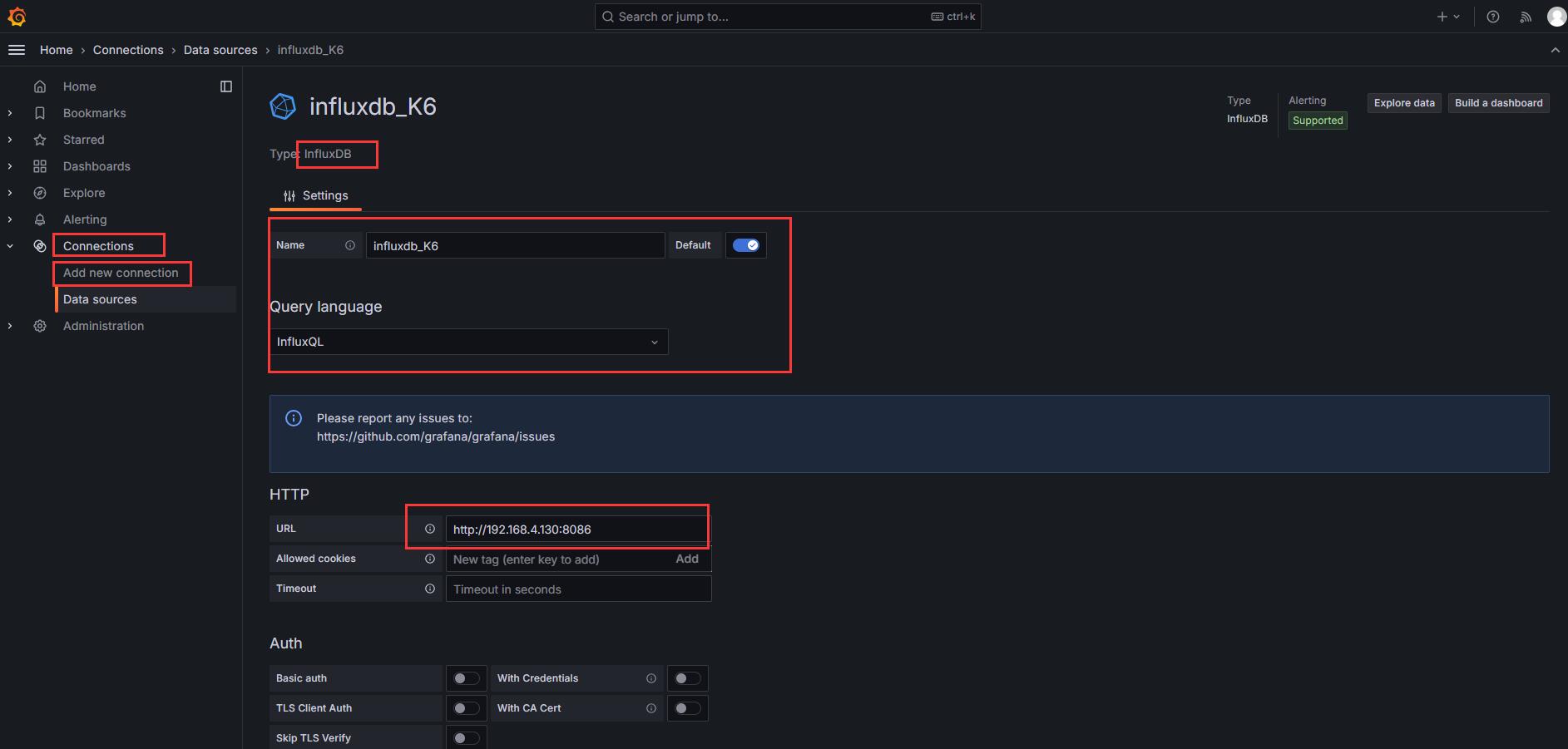Click the Build a dashboard button

1499,103
